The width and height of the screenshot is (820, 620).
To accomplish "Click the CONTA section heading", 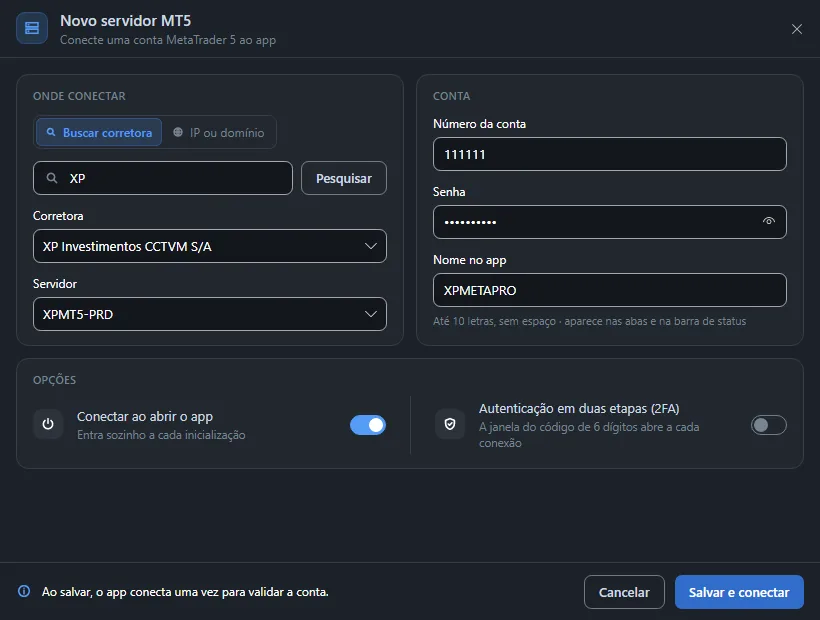I will pos(451,96).
